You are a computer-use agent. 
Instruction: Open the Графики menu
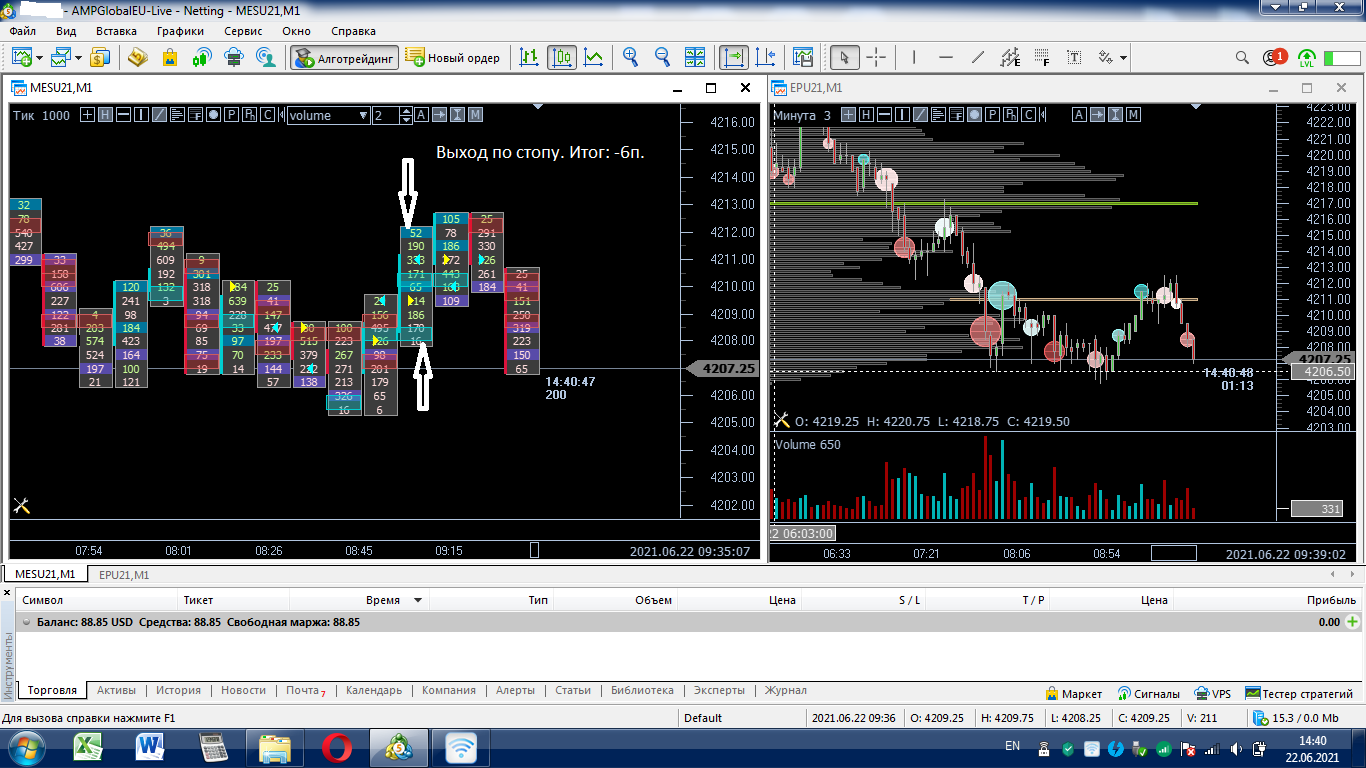[x=180, y=31]
